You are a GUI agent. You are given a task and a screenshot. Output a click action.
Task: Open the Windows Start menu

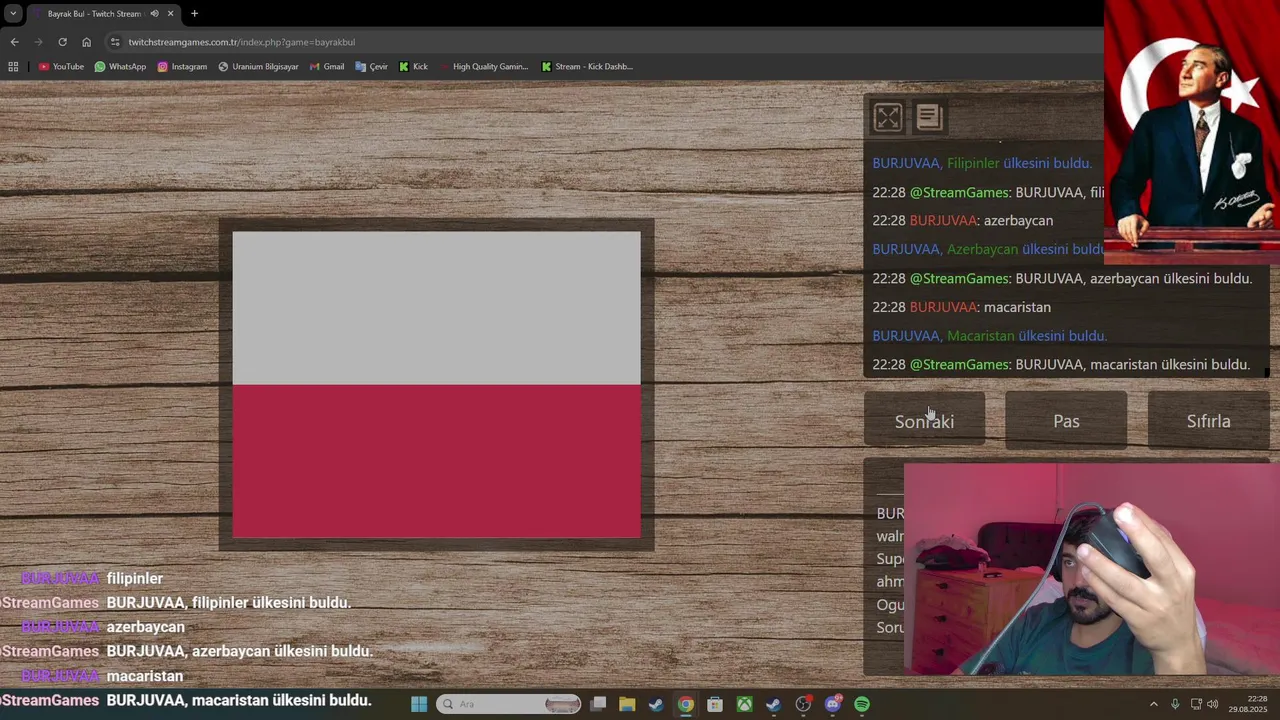[x=419, y=704]
